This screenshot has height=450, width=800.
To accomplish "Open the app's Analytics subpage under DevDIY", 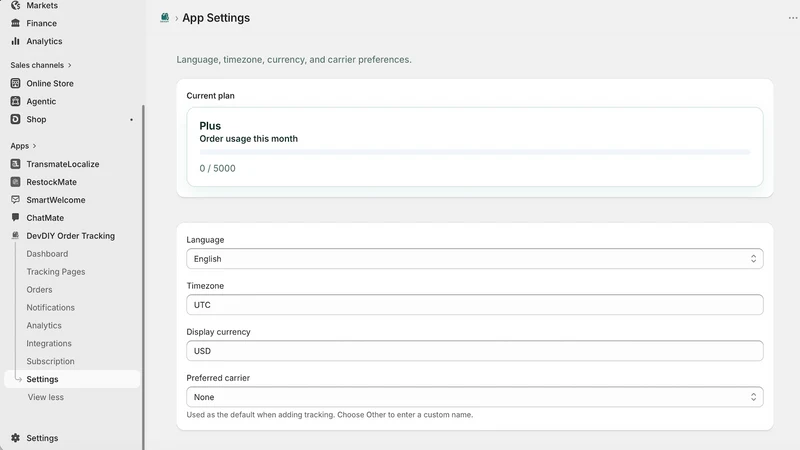I will [44, 325].
